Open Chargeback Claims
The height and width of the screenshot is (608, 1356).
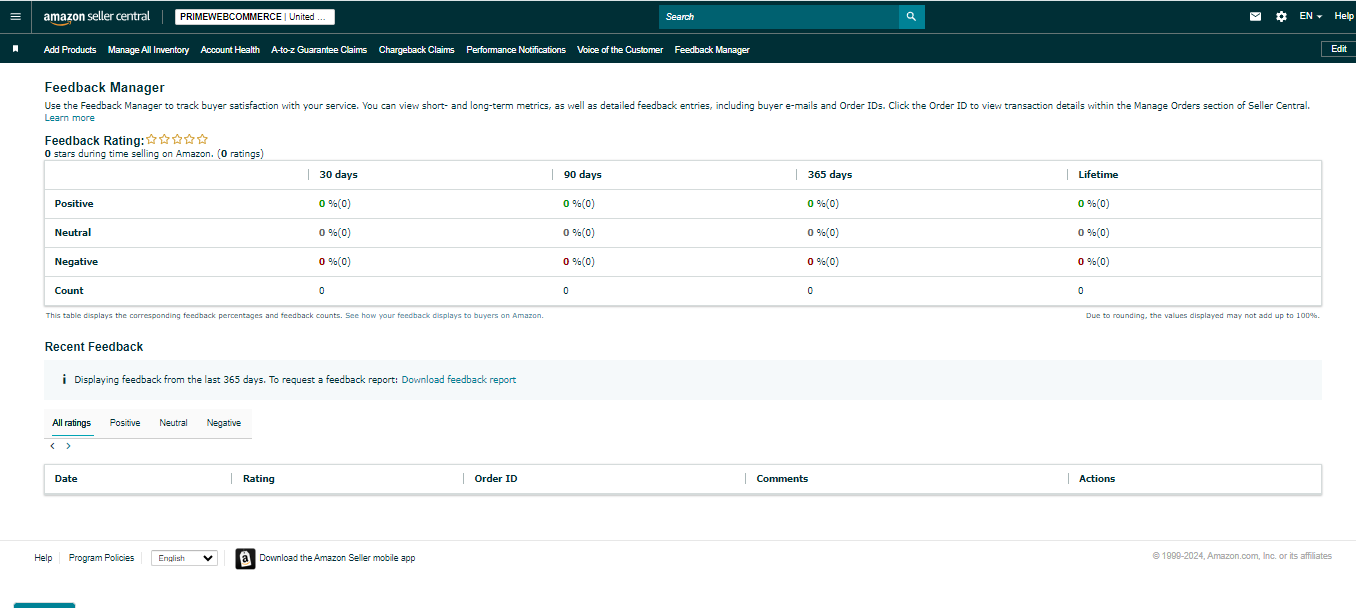click(x=416, y=50)
